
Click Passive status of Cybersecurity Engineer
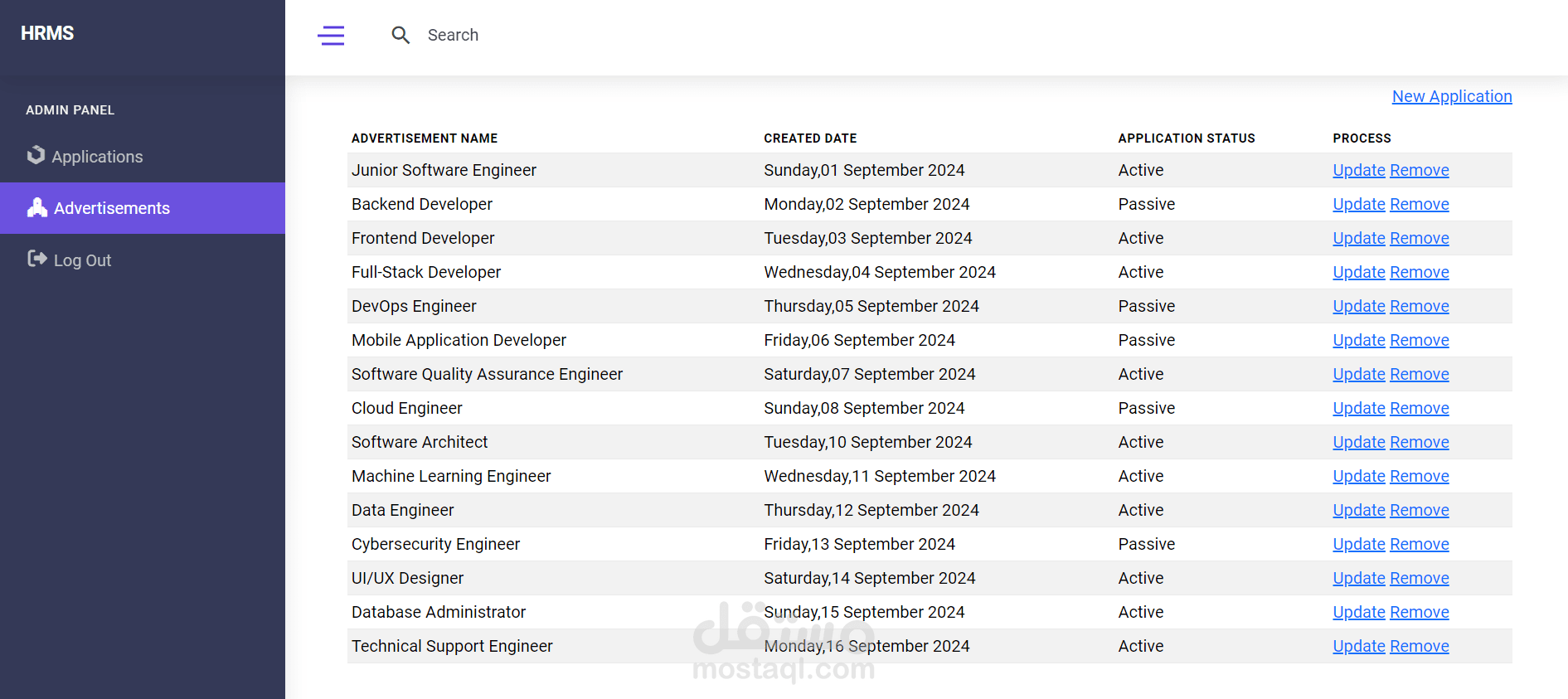coord(1146,544)
